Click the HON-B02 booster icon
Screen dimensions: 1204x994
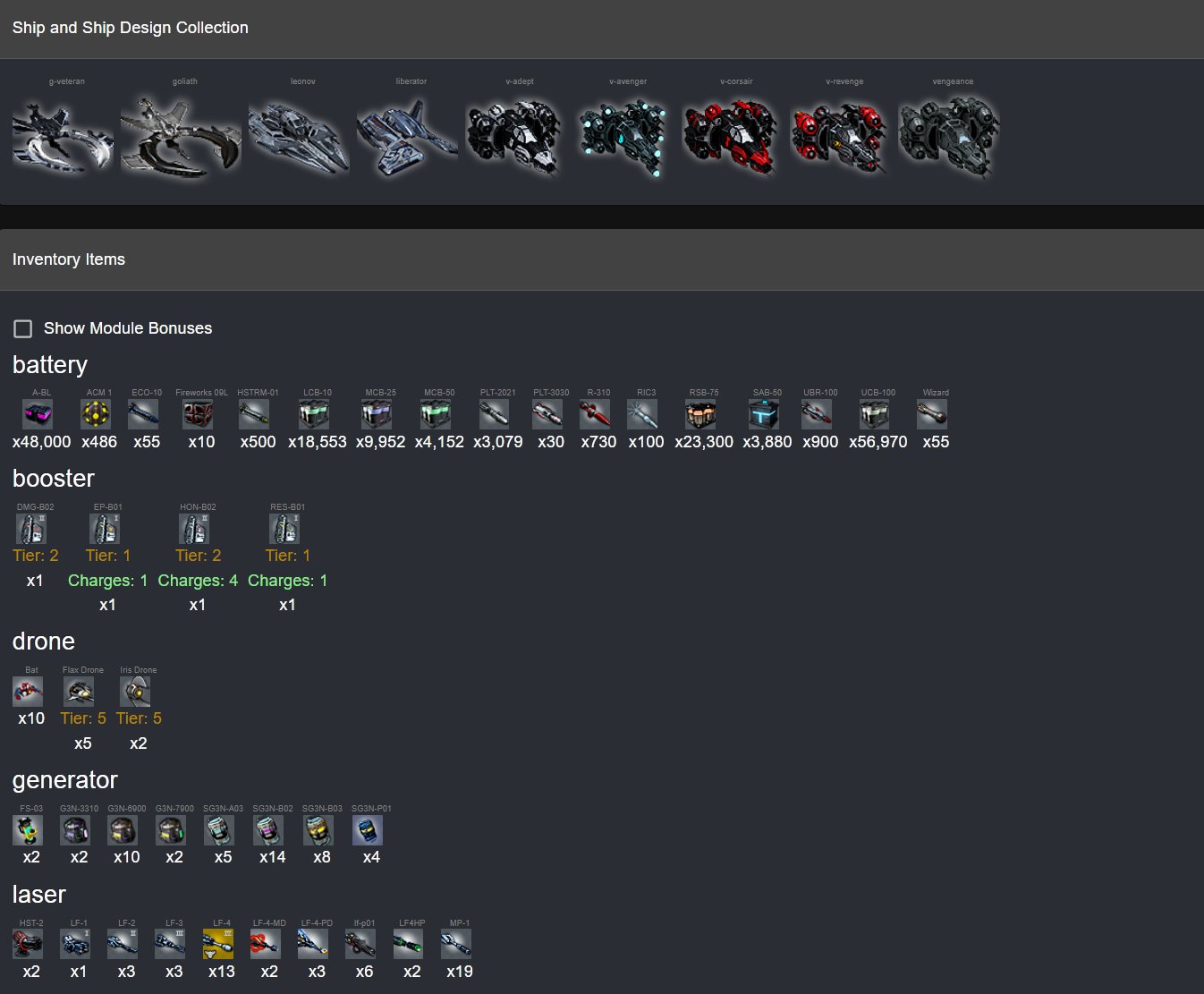click(x=194, y=529)
